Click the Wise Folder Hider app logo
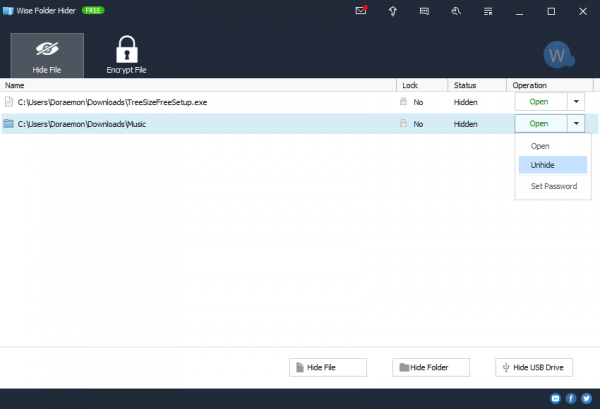Screen dimensions: 600x409 pyautogui.click(x=8, y=11)
